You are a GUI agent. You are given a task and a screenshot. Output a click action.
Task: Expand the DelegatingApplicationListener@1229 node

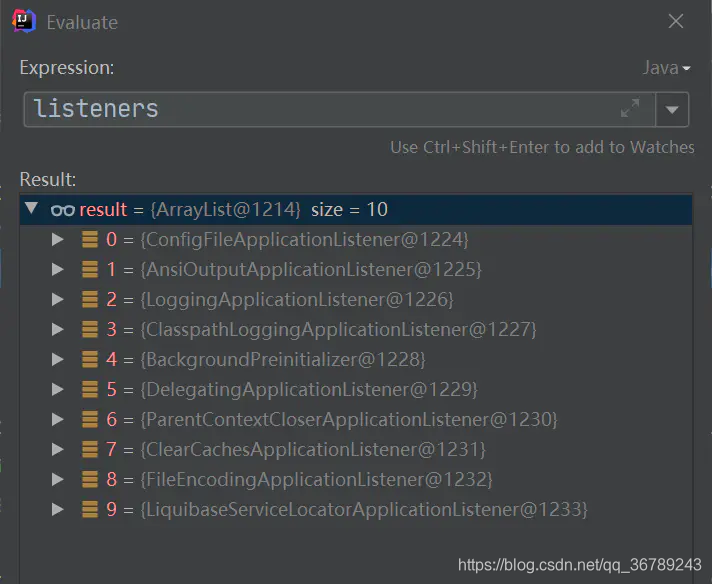(x=57, y=389)
